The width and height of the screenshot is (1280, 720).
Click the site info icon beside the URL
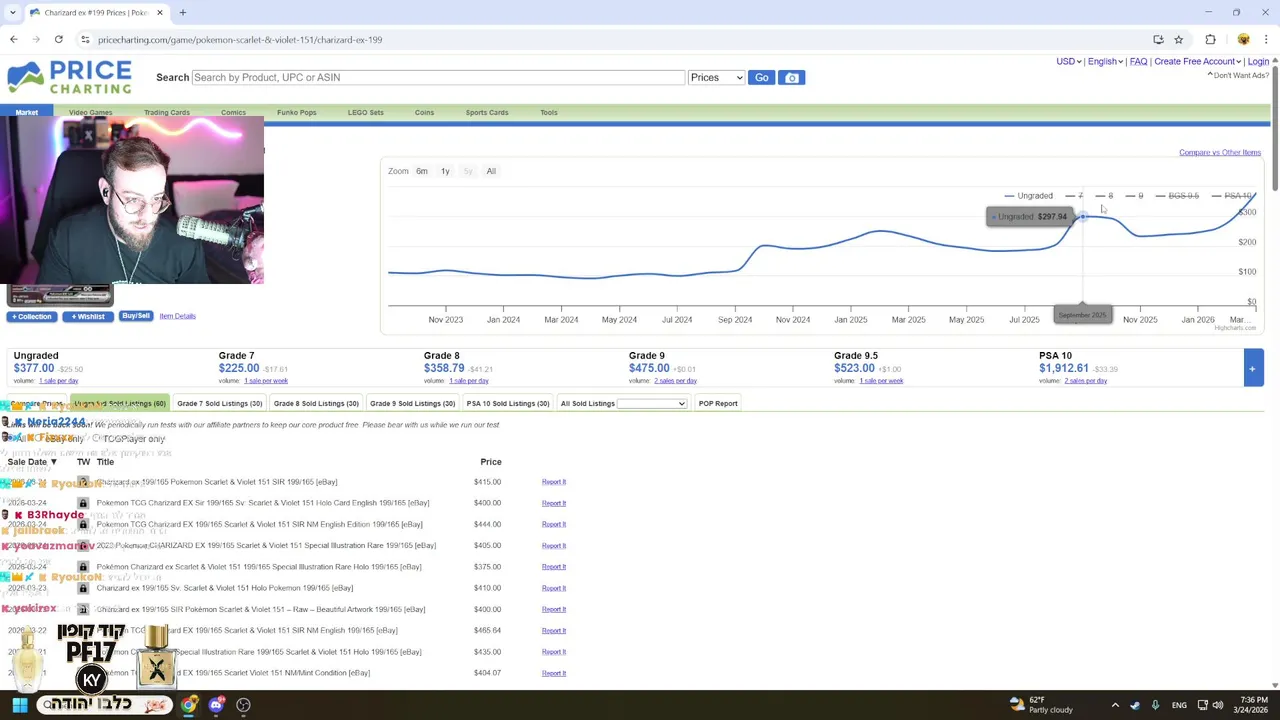(85, 39)
